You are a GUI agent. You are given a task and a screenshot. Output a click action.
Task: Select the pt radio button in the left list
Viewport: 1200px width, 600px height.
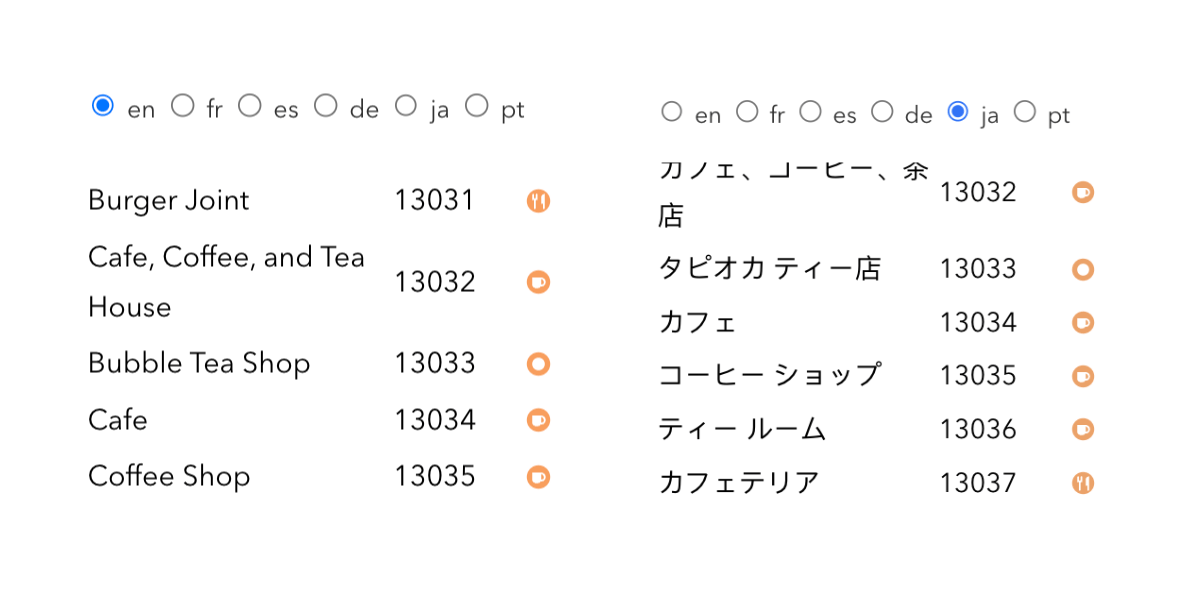click(477, 104)
